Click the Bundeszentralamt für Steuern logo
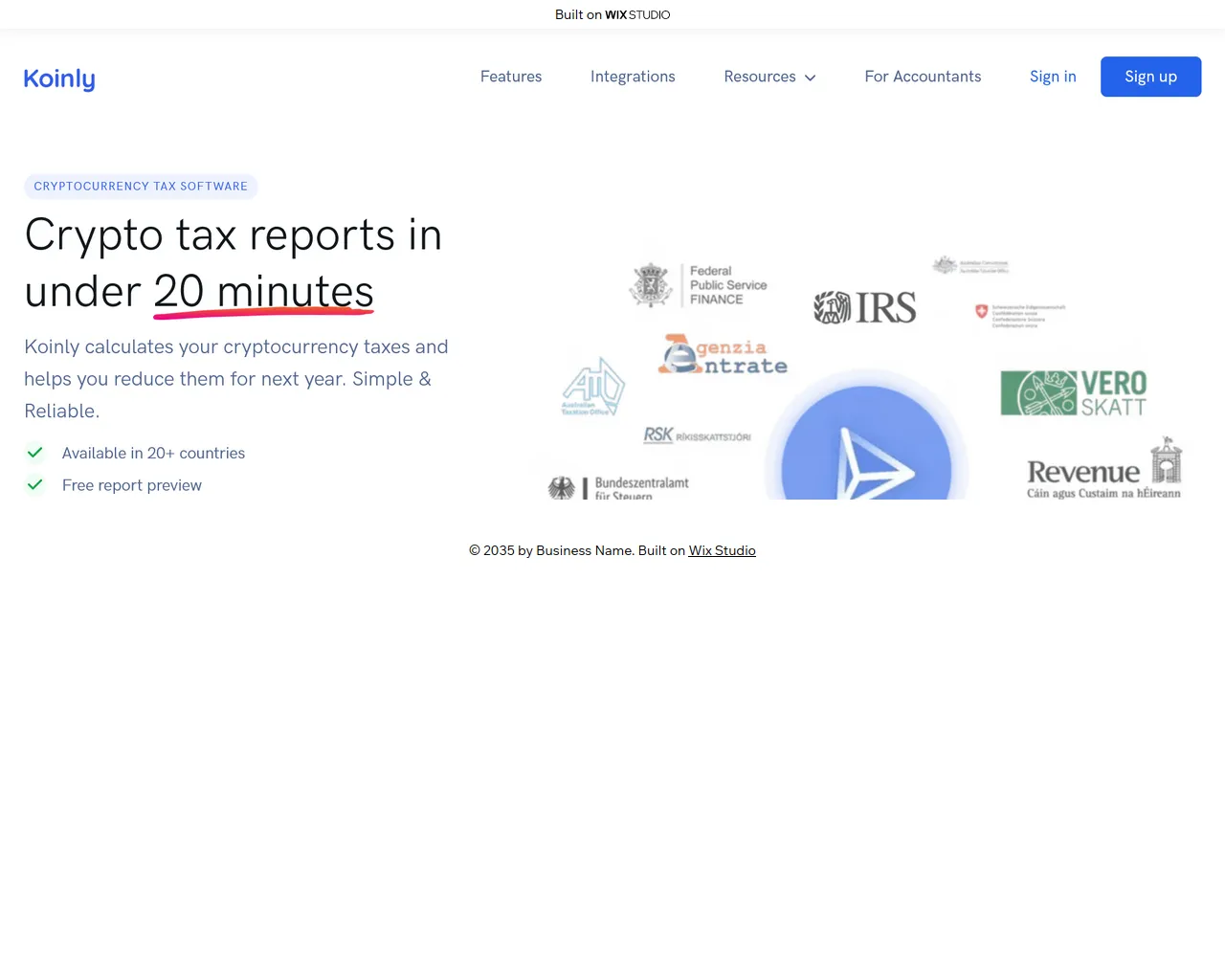Viewport: 1225px width, 980px height. pos(618,487)
